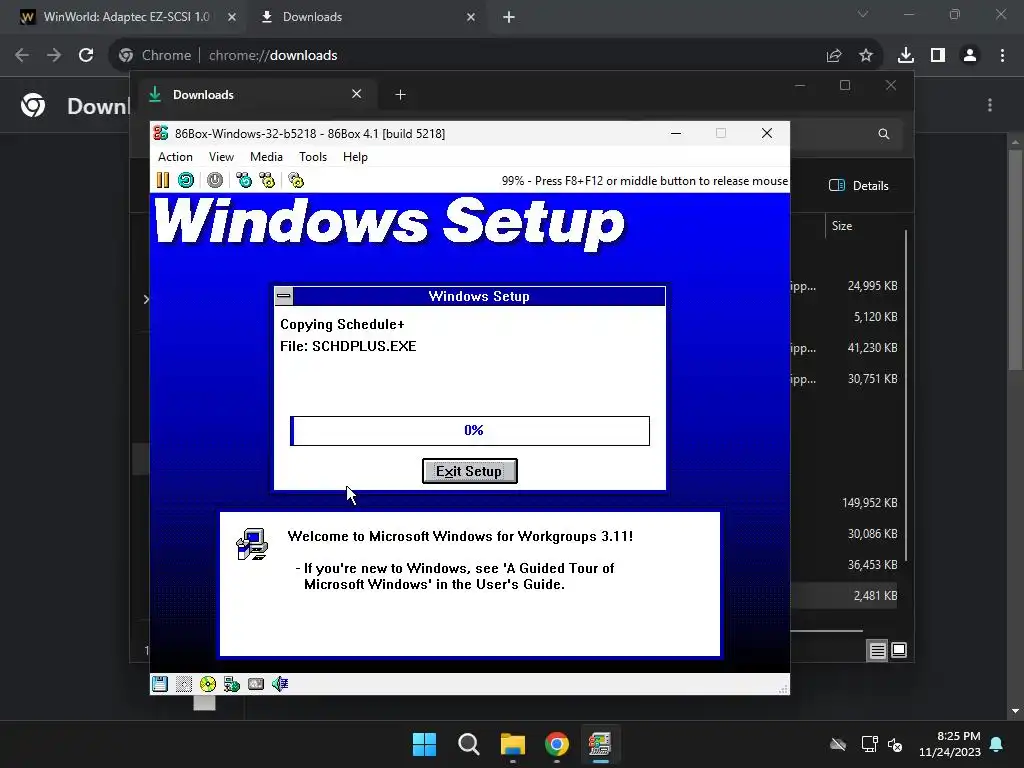
Task: Open the View menu in 86Box
Action: (221, 157)
